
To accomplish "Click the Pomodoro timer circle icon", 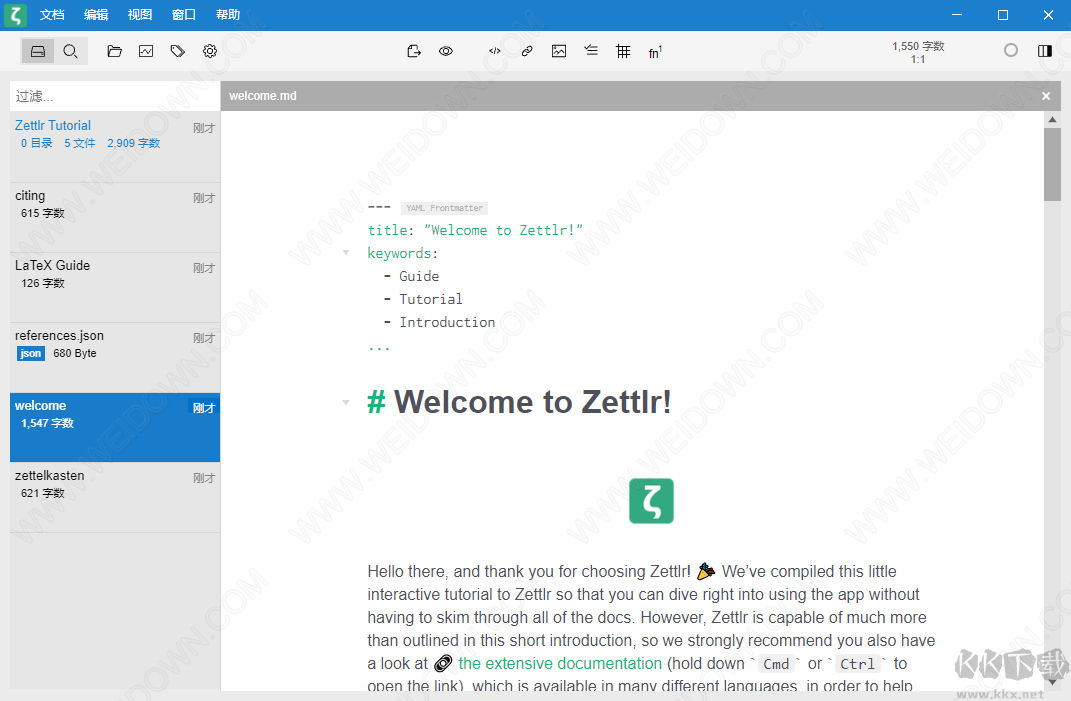I will (1011, 51).
